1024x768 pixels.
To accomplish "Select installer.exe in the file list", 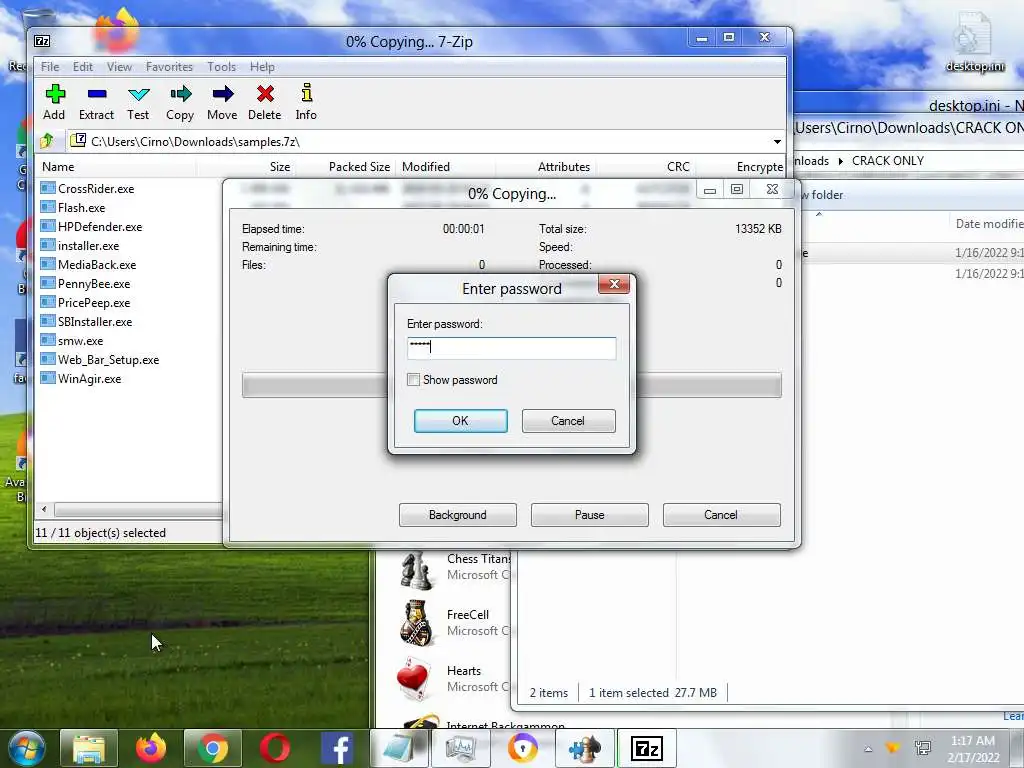I will 88,246.
